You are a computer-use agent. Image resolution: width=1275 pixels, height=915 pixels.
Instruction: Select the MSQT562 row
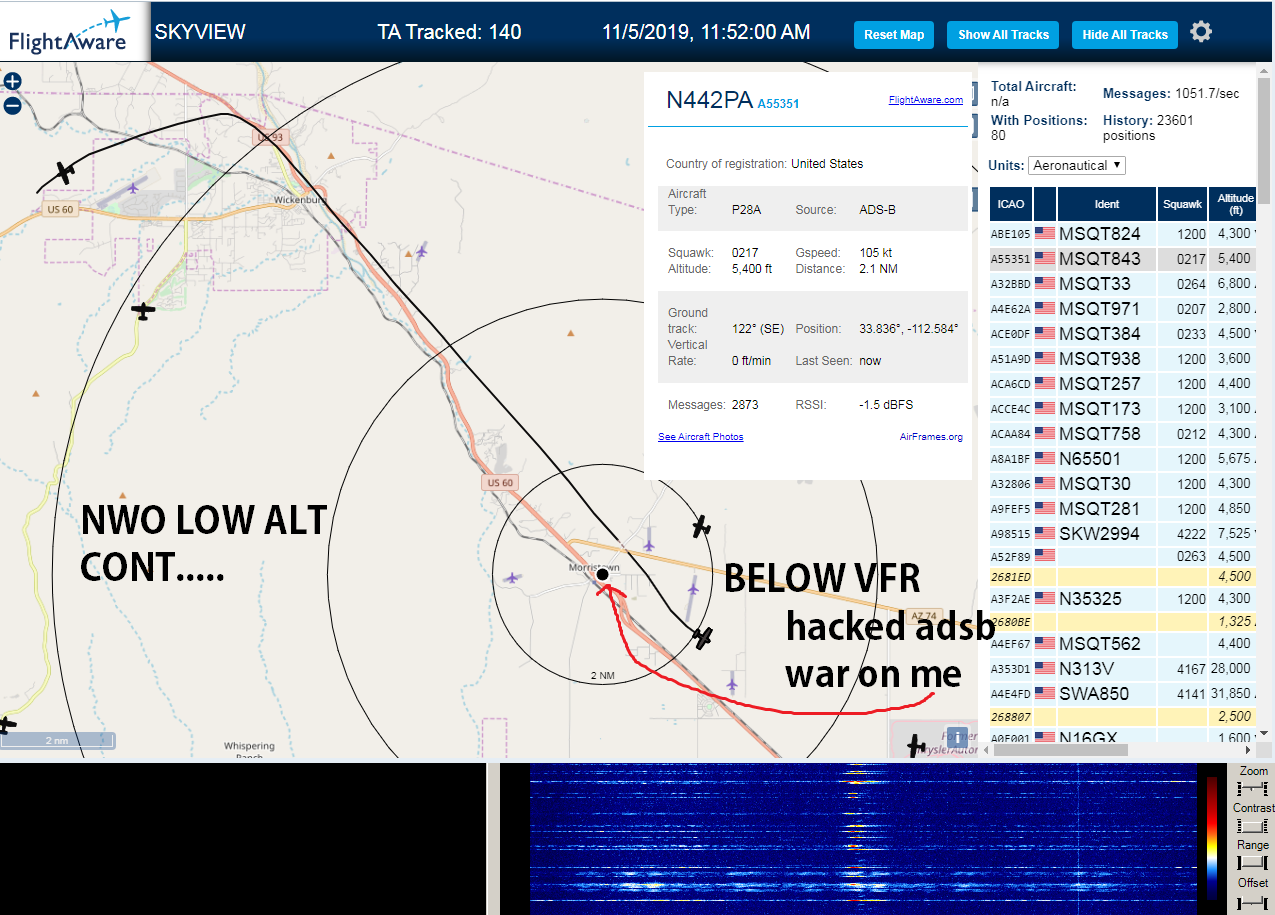pos(1124,644)
